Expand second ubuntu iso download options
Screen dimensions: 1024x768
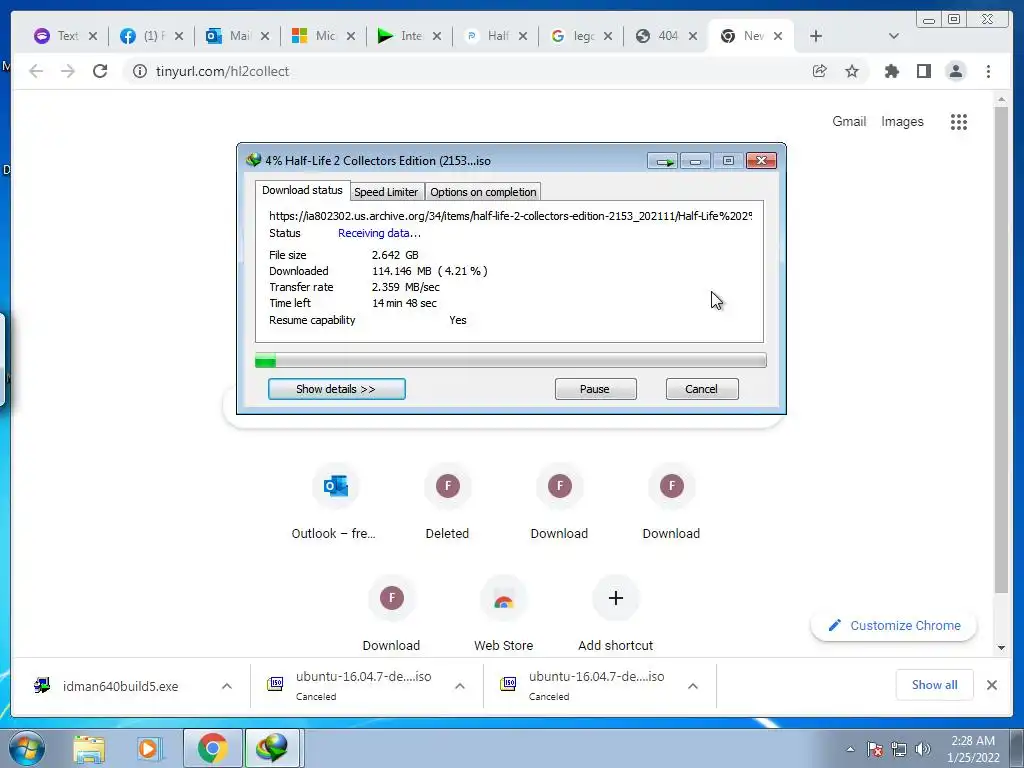[x=693, y=686]
